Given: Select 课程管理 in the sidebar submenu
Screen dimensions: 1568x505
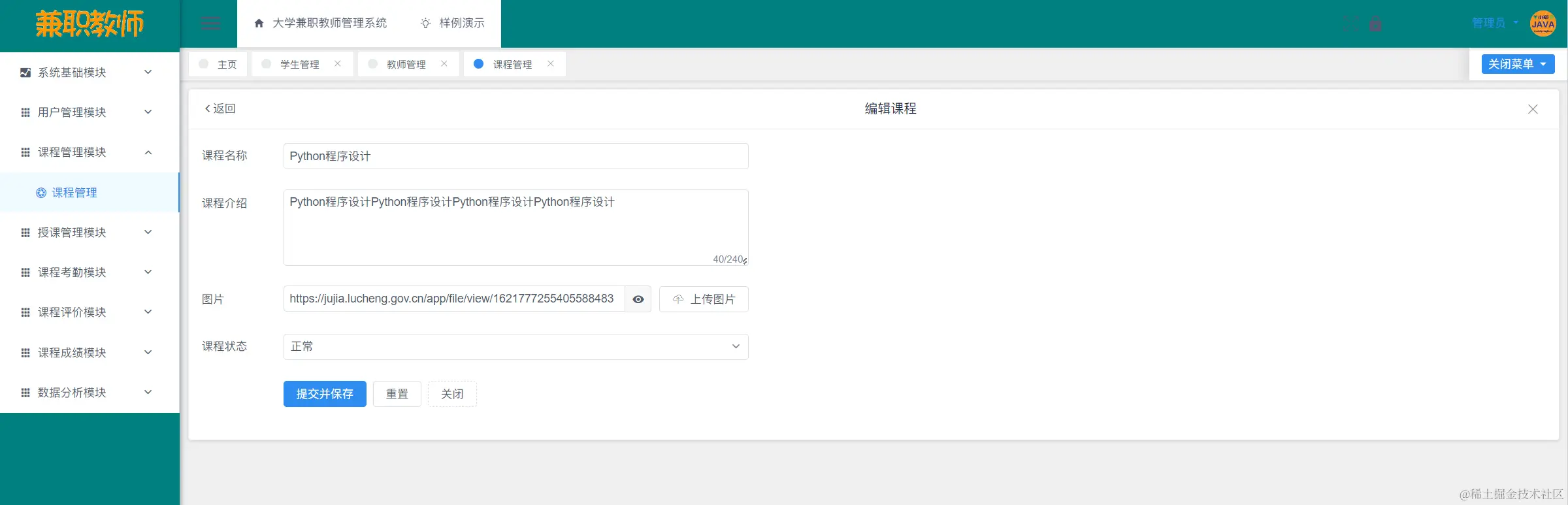Looking at the screenshot, I should pyautogui.click(x=90, y=193).
